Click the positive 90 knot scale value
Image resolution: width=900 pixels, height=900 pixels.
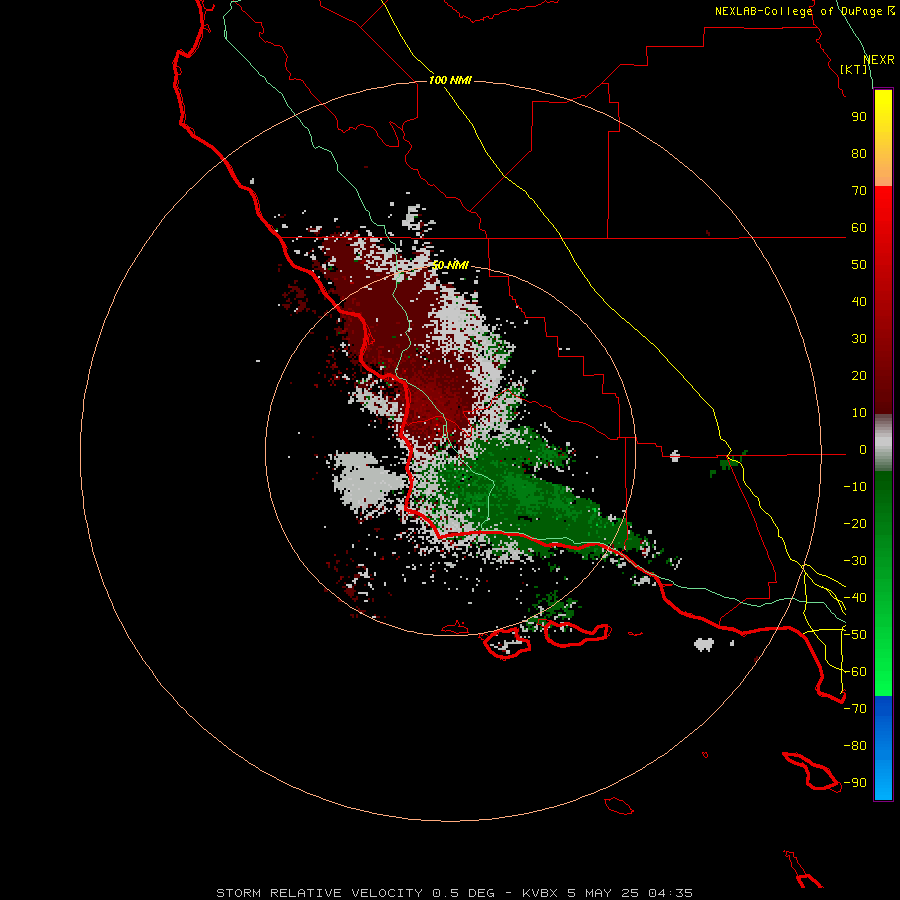(x=859, y=117)
